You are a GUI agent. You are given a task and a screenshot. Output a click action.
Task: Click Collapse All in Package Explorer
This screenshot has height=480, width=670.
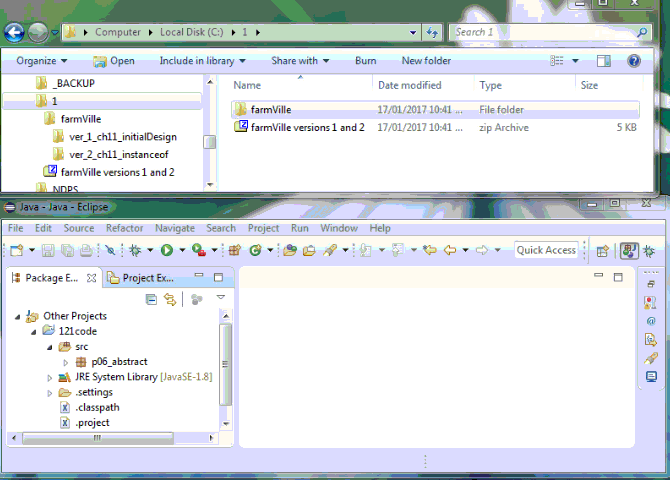click(151, 300)
